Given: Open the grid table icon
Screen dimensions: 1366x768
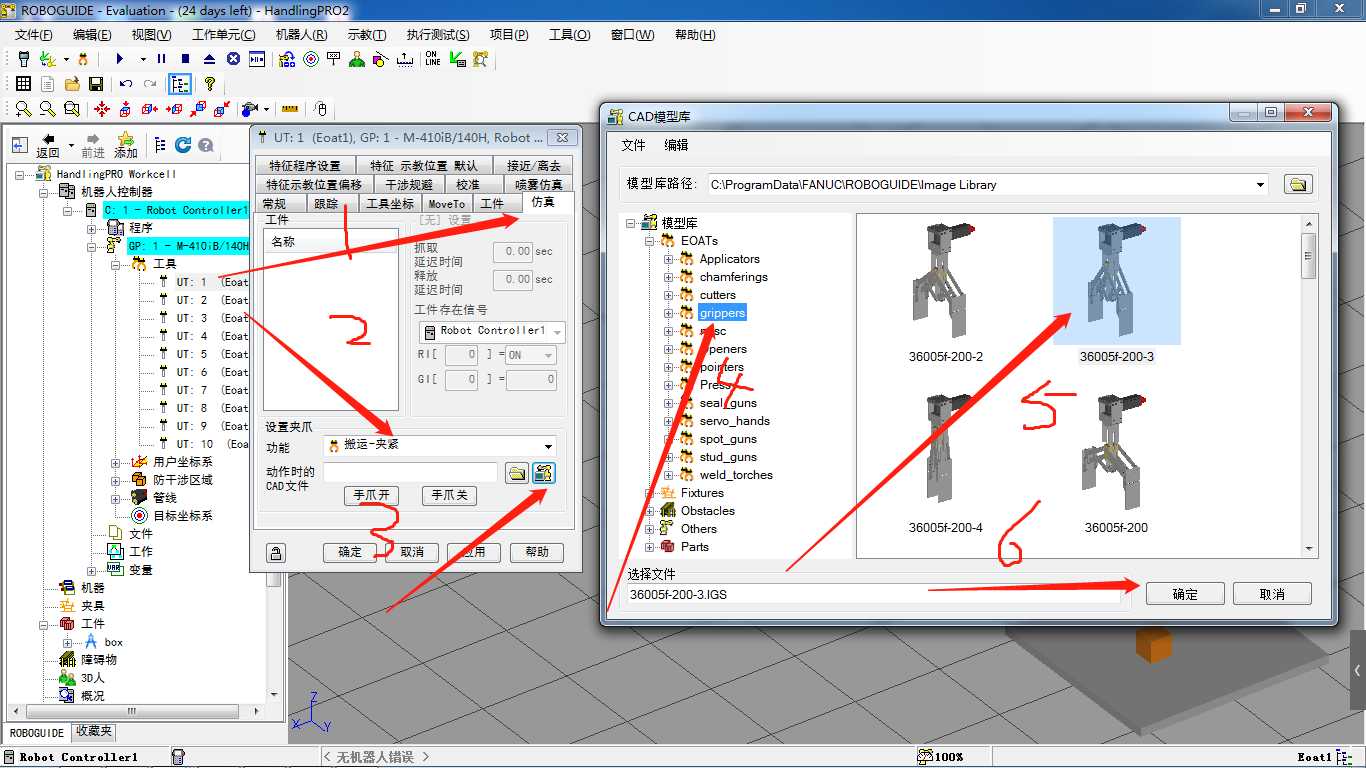Looking at the screenshot, I should 22,84.
